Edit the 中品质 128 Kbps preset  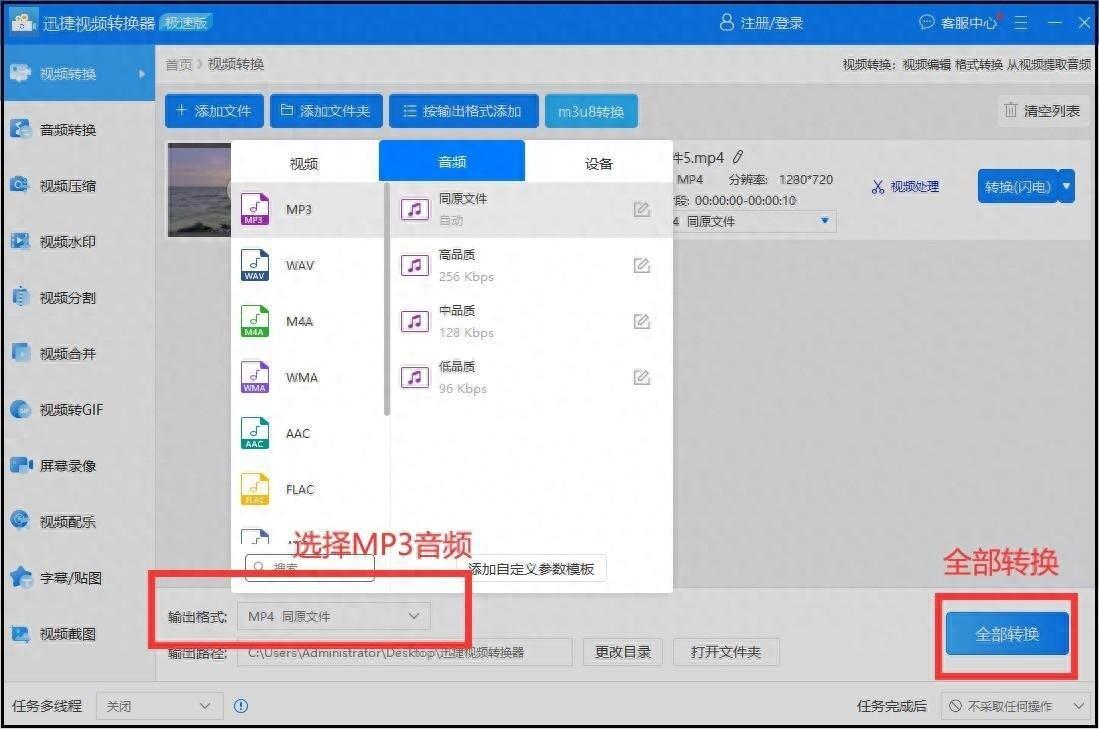(x=641, y=322)
